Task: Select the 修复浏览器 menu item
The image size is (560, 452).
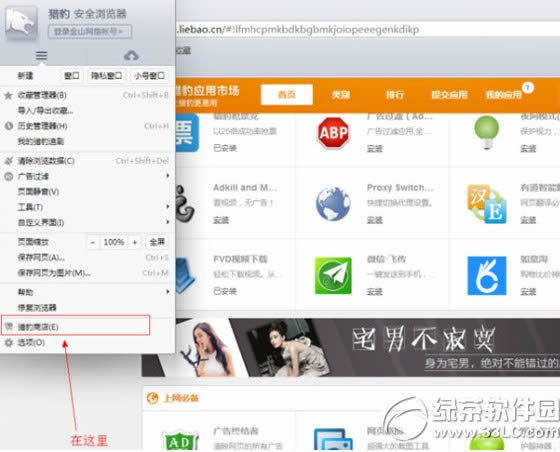Action: (x=88, y=307)
